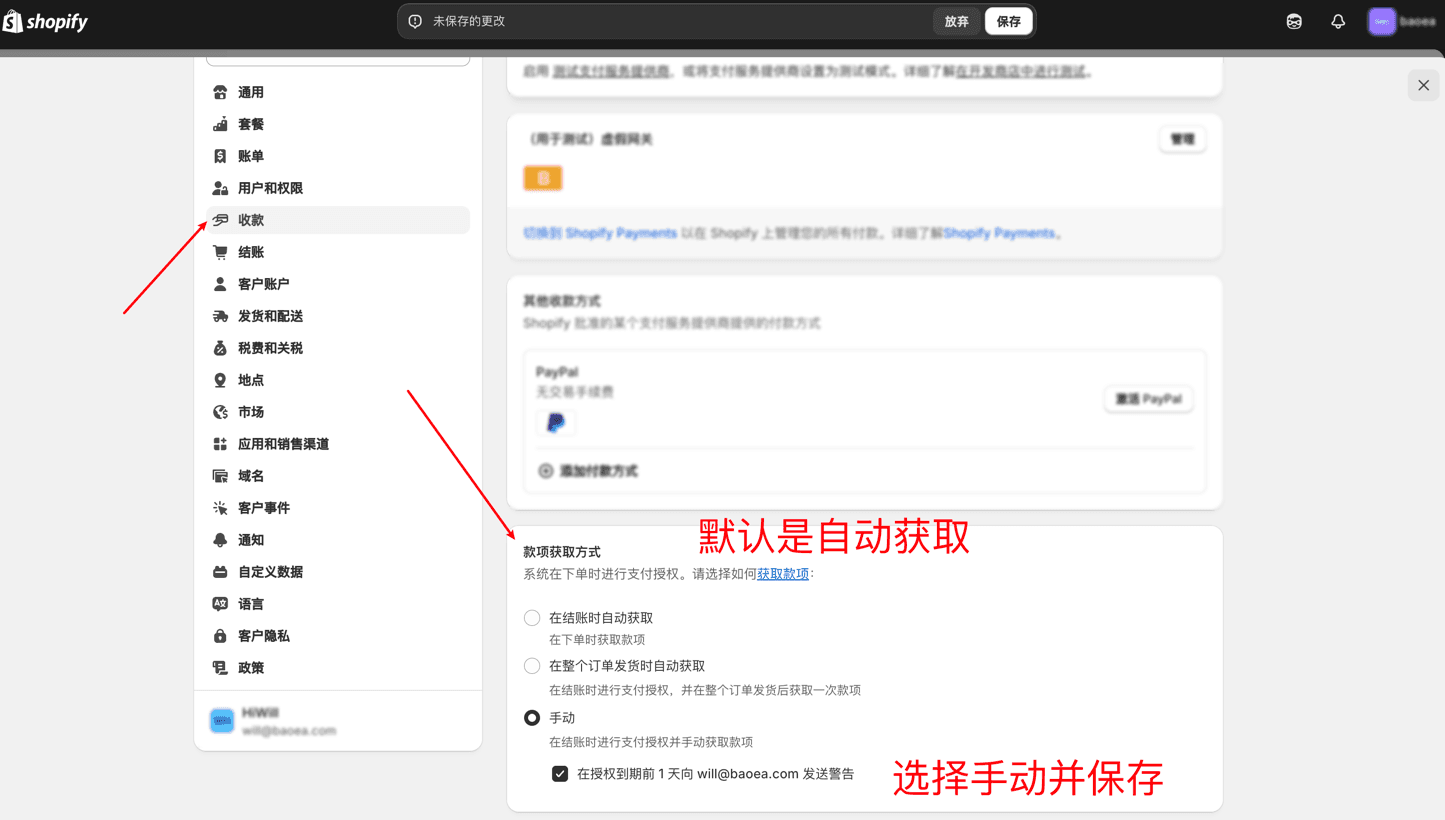Click the 通知 bell icon in sidebar

[x=220, y=540]
